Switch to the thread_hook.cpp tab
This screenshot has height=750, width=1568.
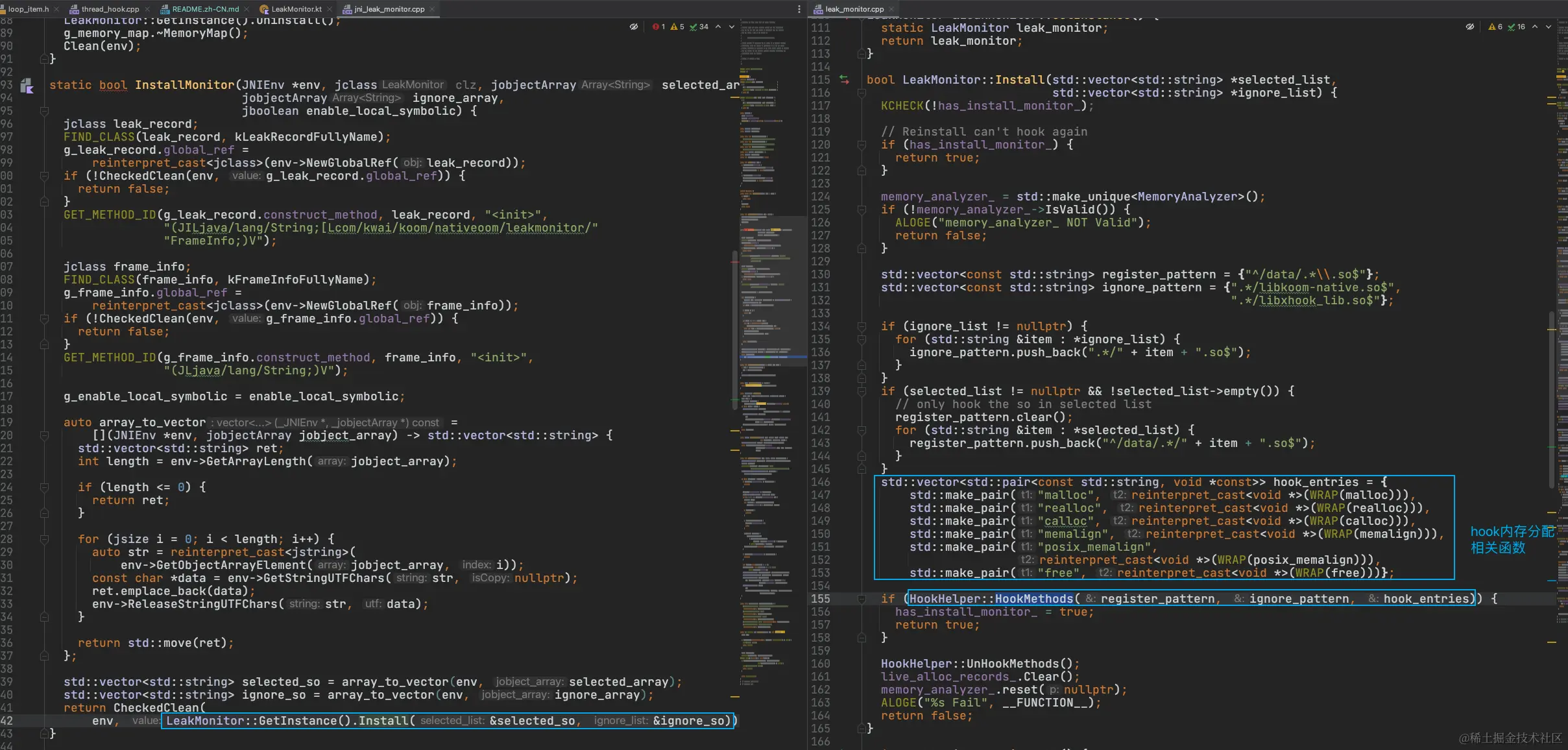pos(110,9)
